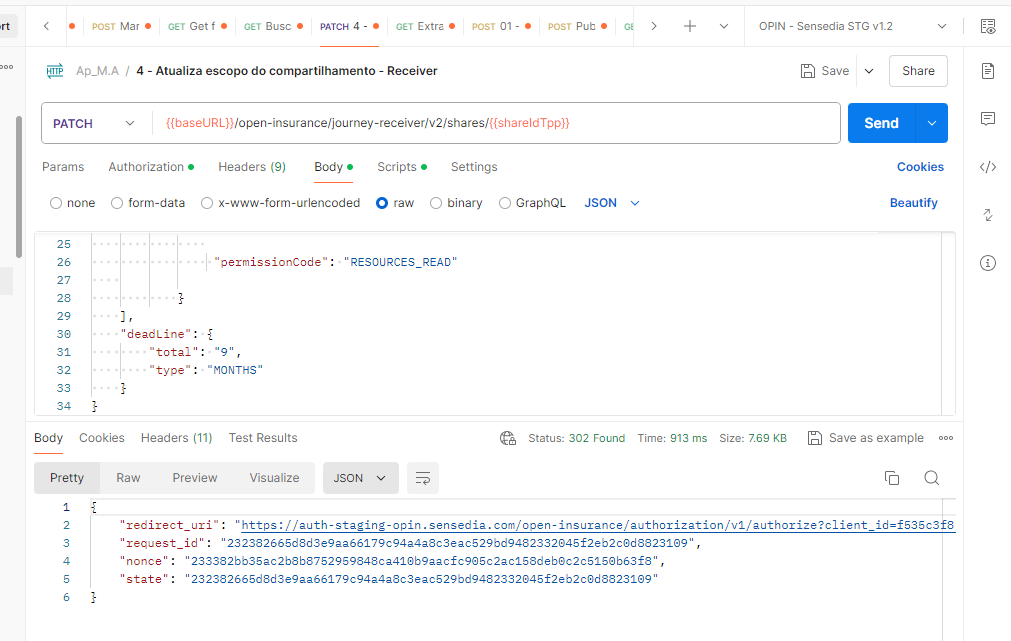Open the Test Results response tab
This screenshot has width=1011, height=641.
263,438
